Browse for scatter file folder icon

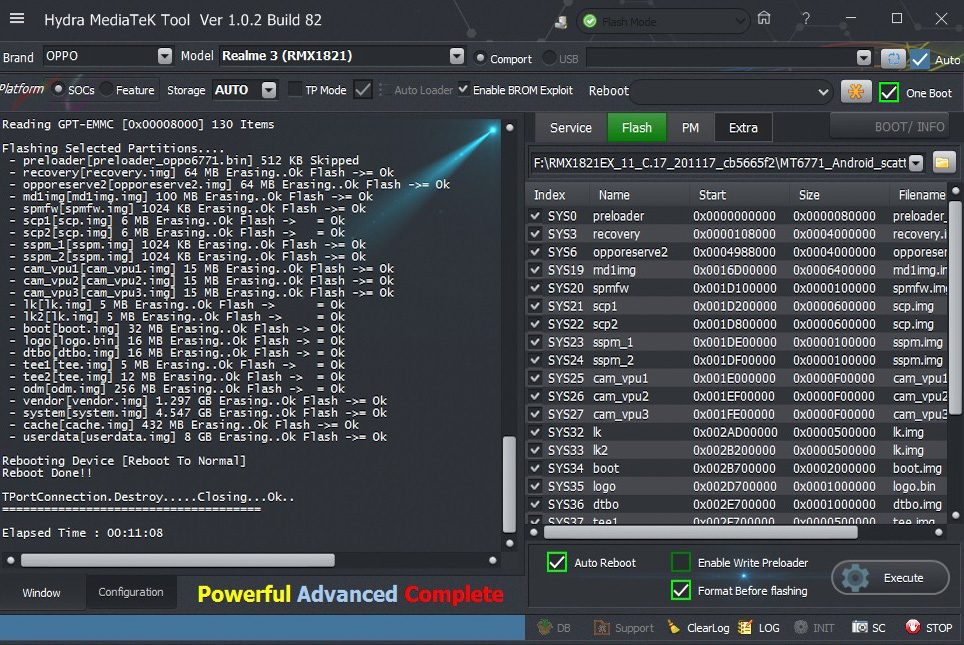(943, 163)
